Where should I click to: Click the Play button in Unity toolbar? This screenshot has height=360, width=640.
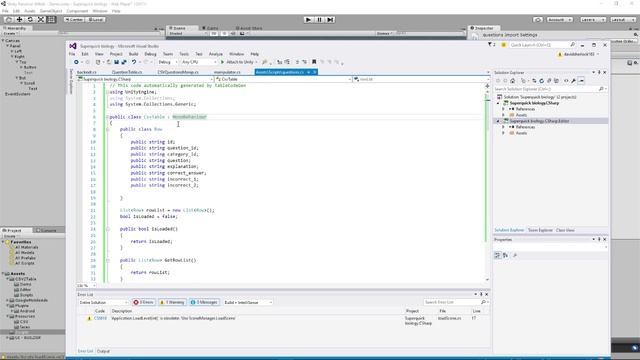click(309, 20)
